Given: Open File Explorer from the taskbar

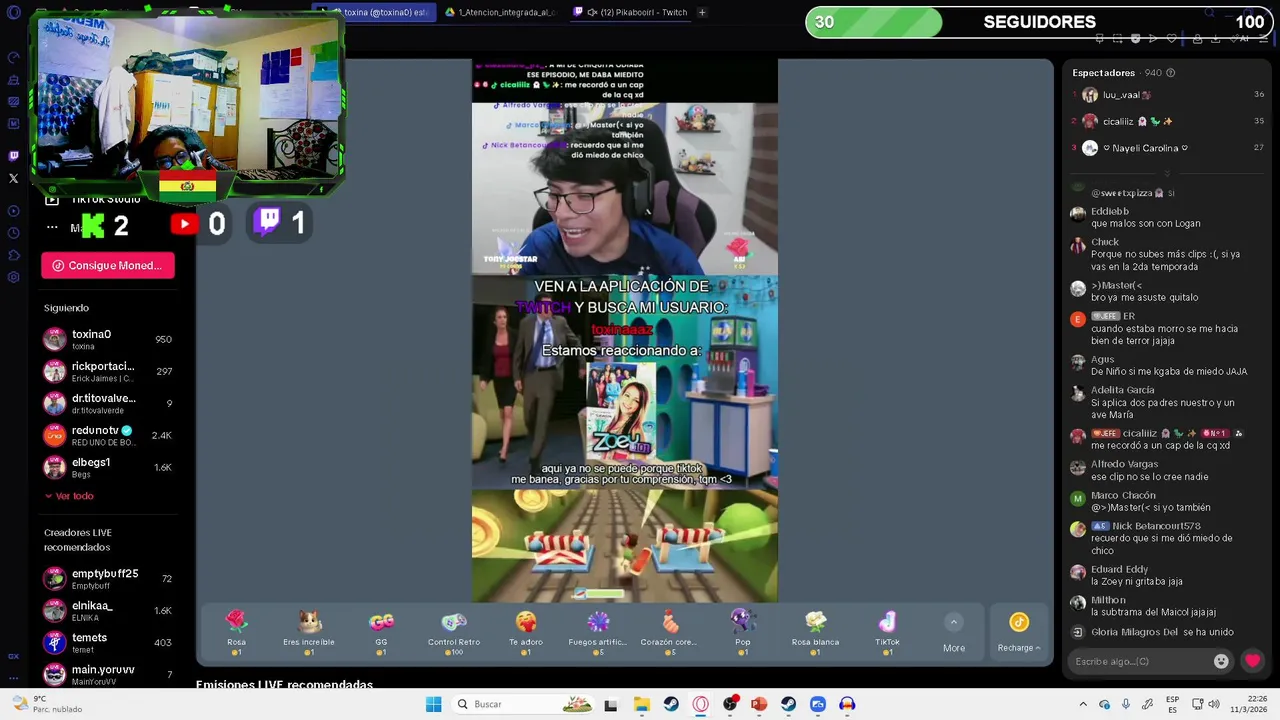Looking at the screenshot, I should click(x=641, y=704).
